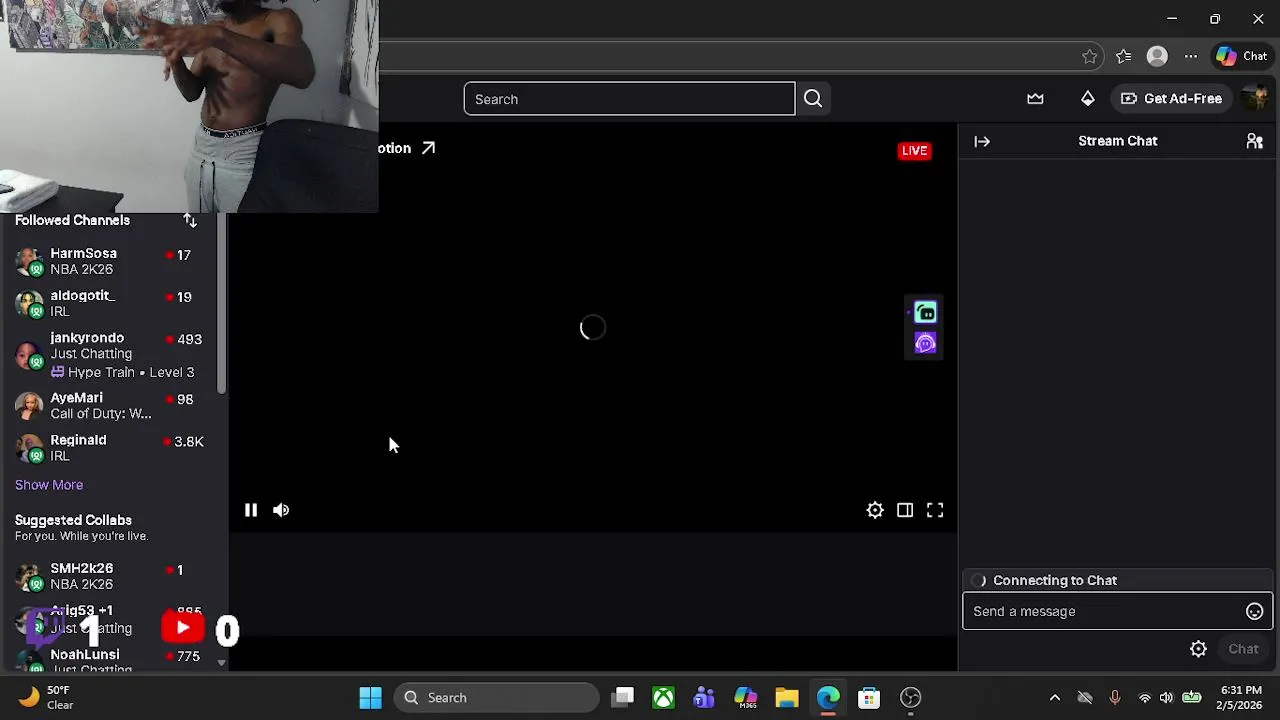
Task: Open HarmSosa channel
Action: pyautogui.click(x=110, y=261)
